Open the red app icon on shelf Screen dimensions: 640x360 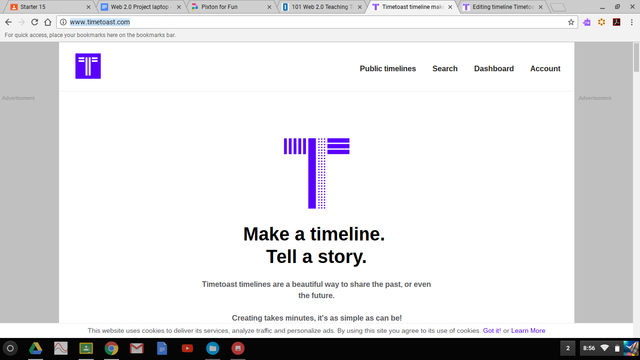[x=238, y=348]
